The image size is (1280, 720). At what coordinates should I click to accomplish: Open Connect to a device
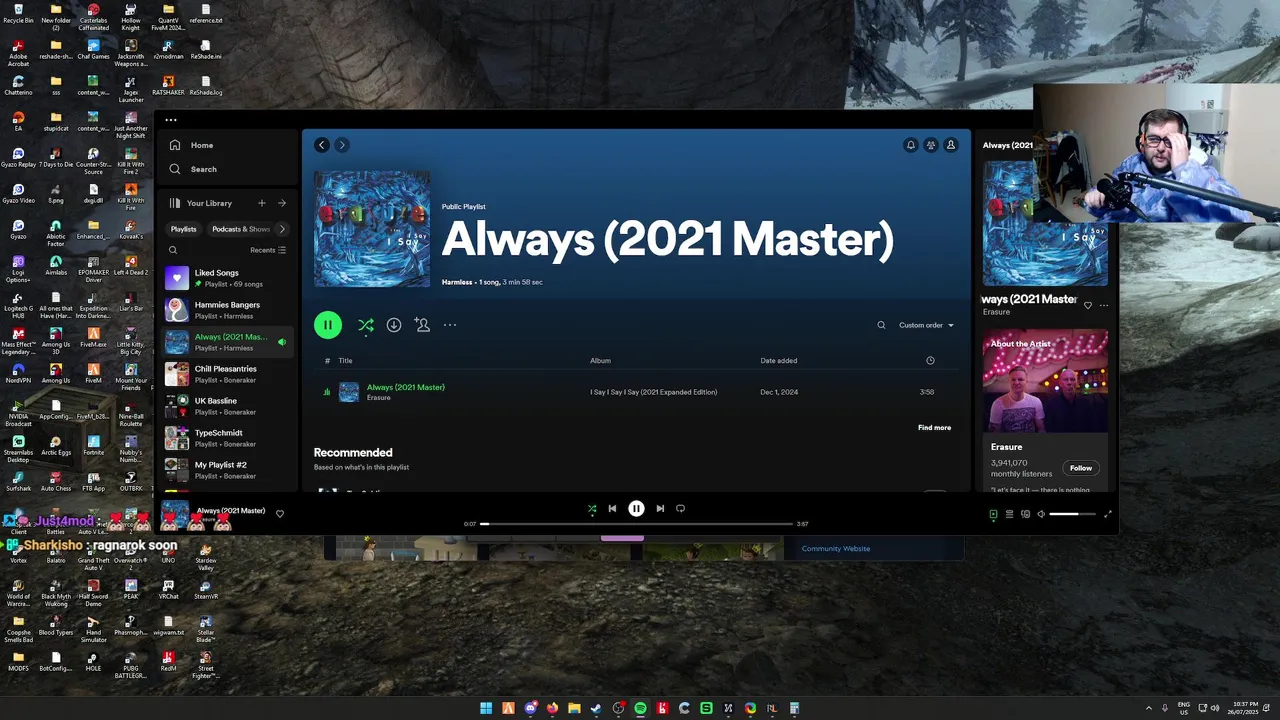[1025, 514]
